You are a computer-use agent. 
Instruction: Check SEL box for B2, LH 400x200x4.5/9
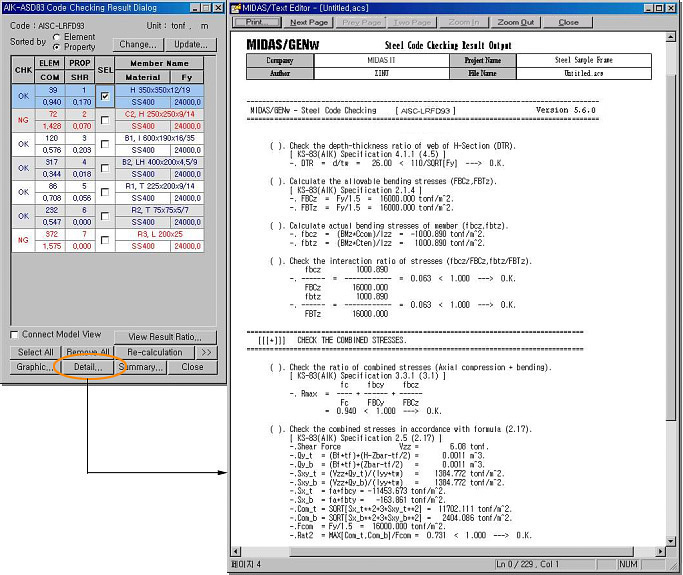(x=105, y=168)
